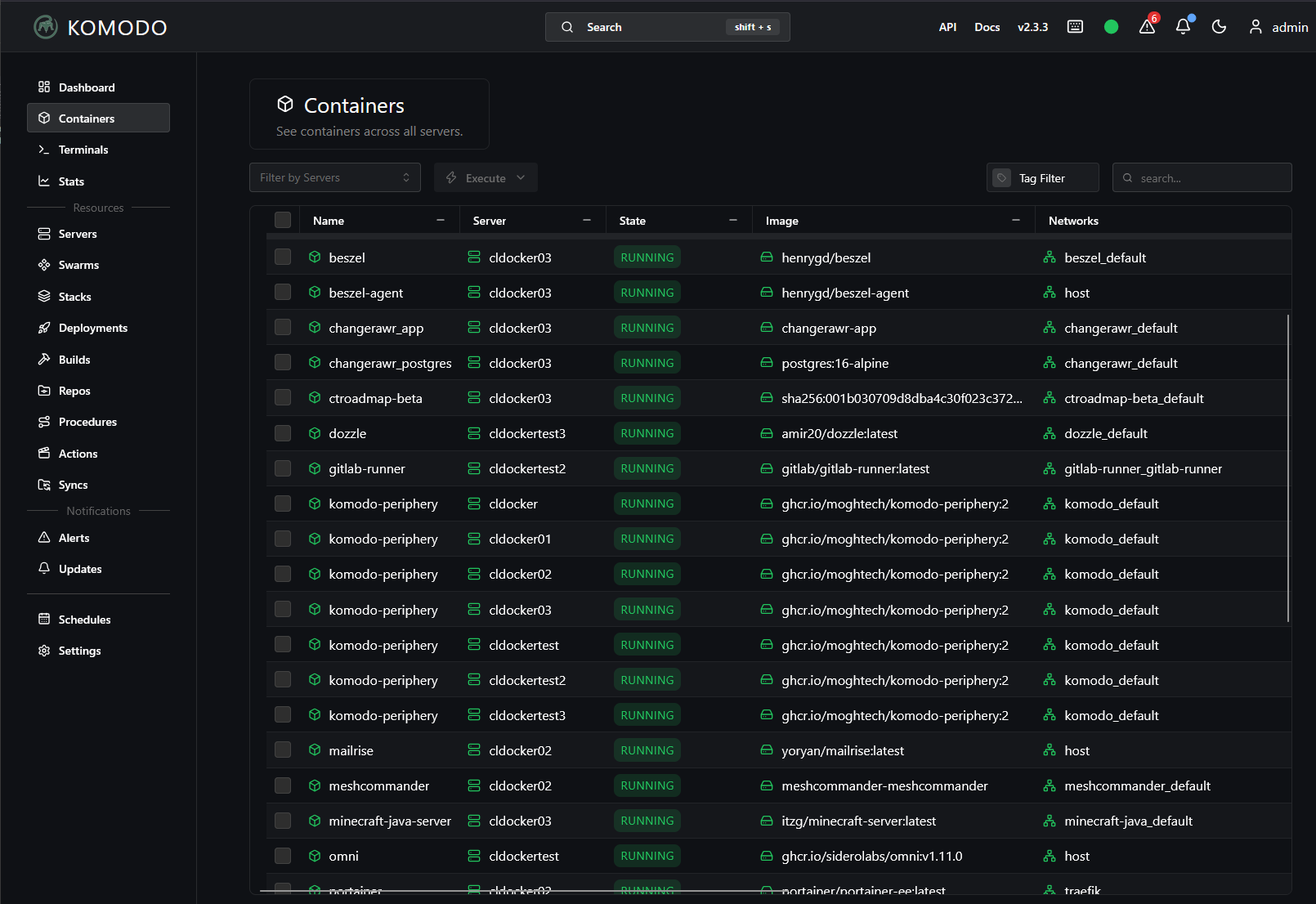Click the Builds hammer icon in the sidebar
The image size is (1316, 904).
[x=44, y=359]
